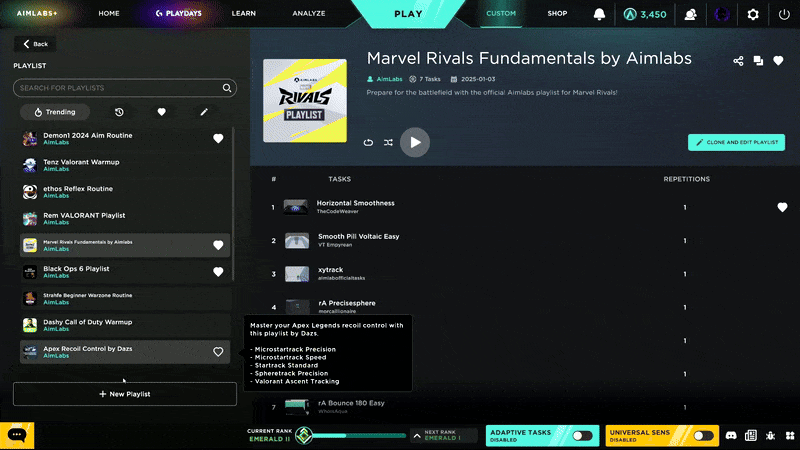Toggle Universal Sens switch
Viewport: 800px width, 450px height.
(703, 436)
